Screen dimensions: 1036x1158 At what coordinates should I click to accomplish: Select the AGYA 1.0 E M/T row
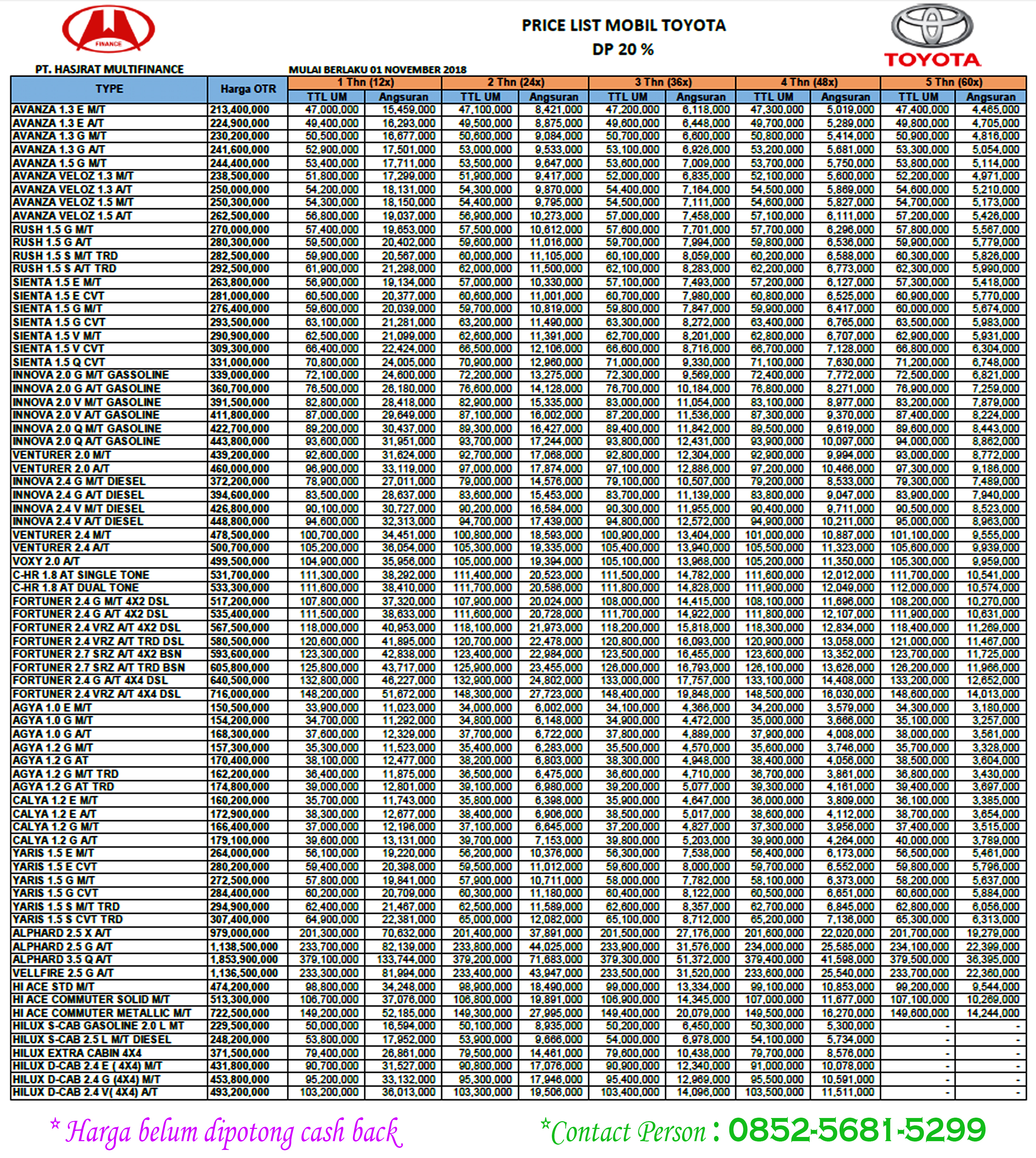518,708
